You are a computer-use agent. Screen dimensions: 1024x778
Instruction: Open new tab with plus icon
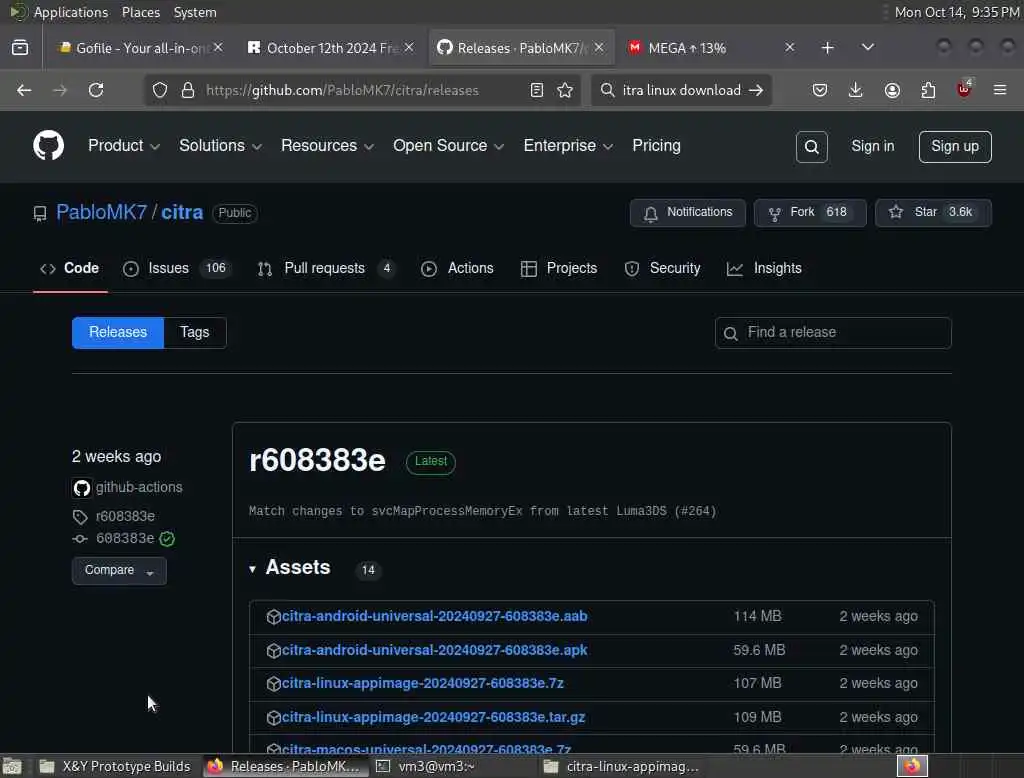click(x=827, y=48)
